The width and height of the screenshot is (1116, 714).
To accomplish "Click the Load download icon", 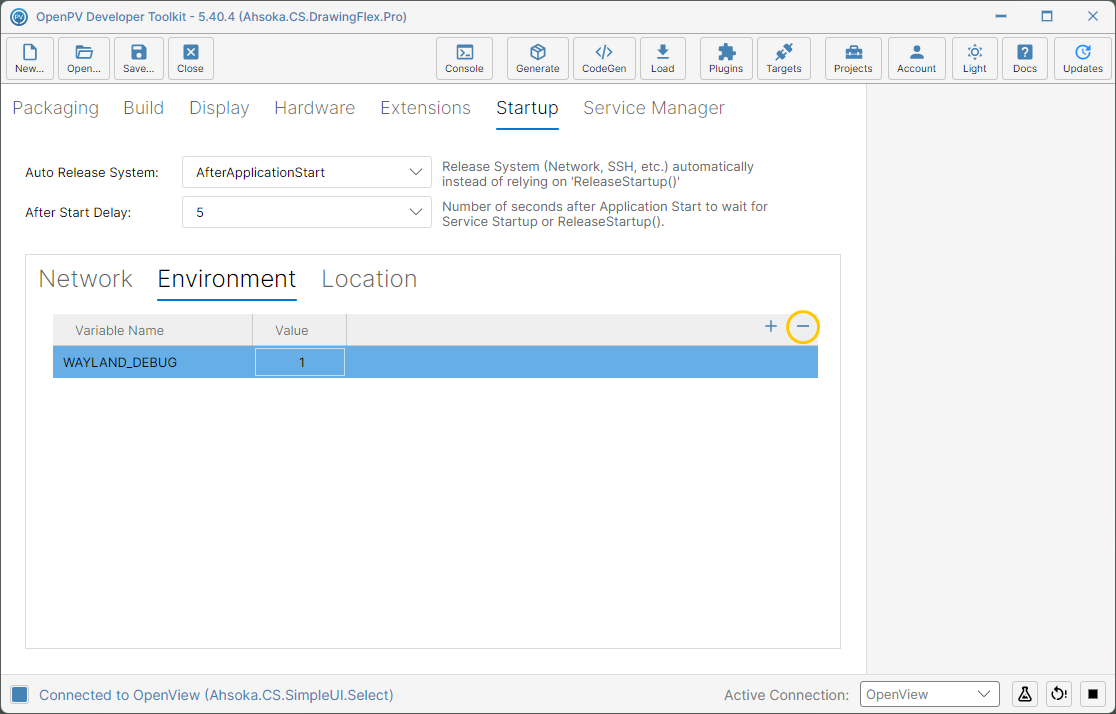I will pyautogui.click(x=663, y=58).
